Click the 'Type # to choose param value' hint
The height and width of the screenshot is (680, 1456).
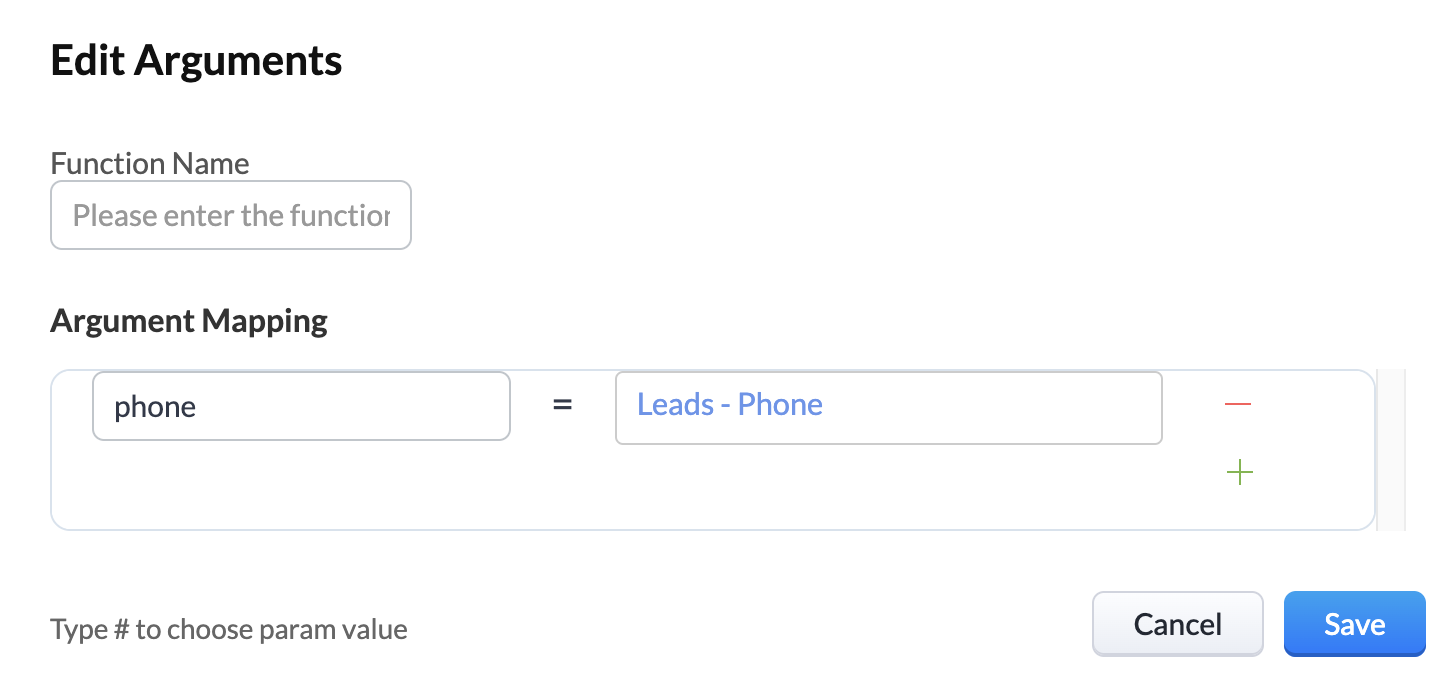pyautogui.click(x=229, y=630)
